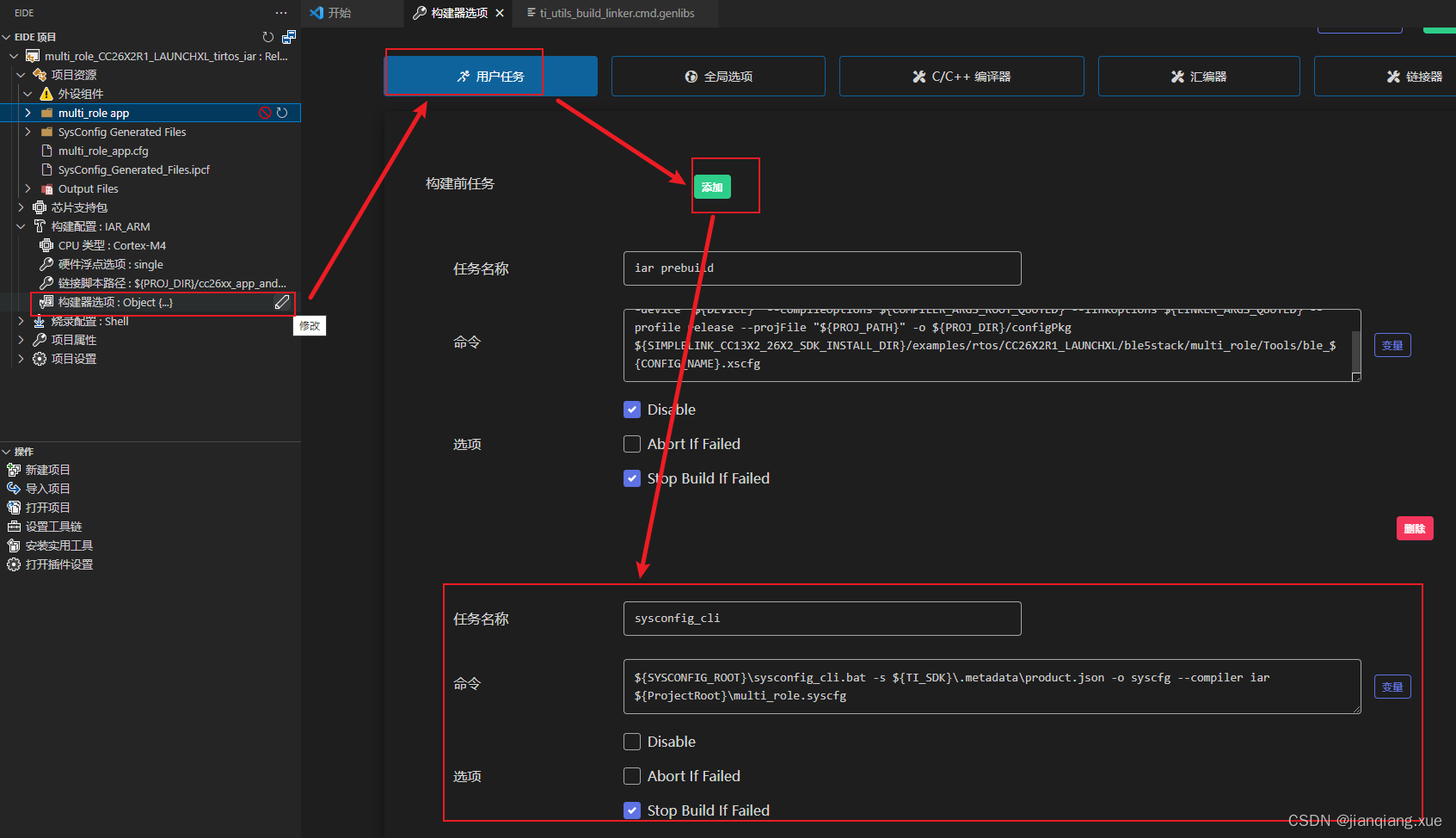Click the EIDE panel more actions ellipsis
The image size is (1456, 838).
coord(281,13)
